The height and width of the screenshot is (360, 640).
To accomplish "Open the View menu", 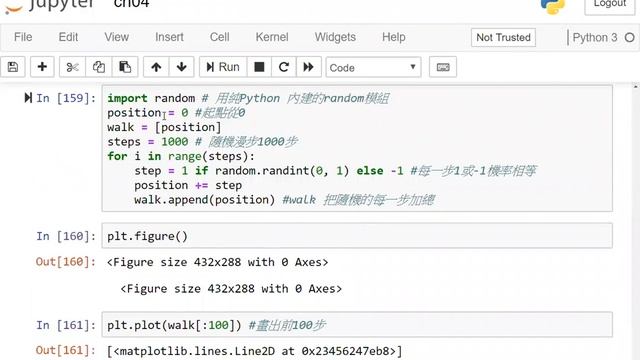I will pyautogui.click(x=117, y=37).
